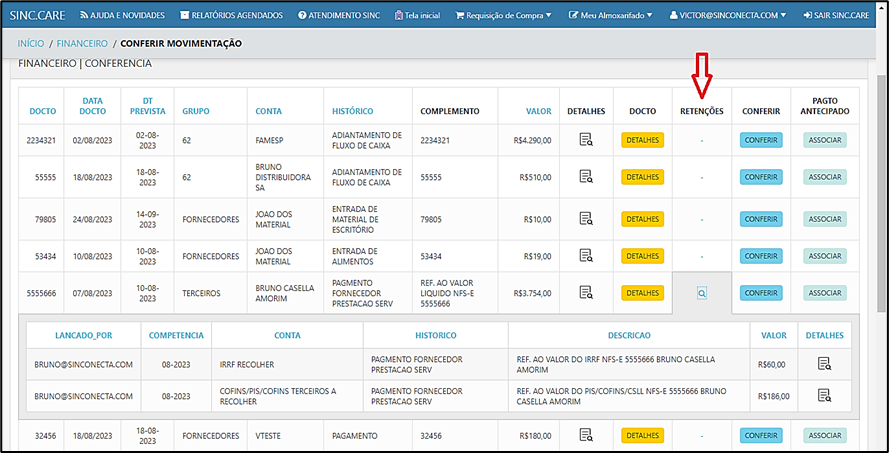Go to Tela inicial
The image size is (889, 453).
[417, 15]
